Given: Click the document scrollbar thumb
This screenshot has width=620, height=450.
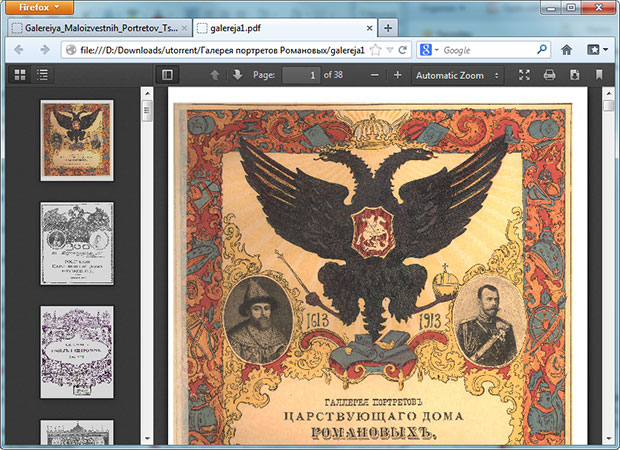Looking at the screenshot, I should pos(608,106).
